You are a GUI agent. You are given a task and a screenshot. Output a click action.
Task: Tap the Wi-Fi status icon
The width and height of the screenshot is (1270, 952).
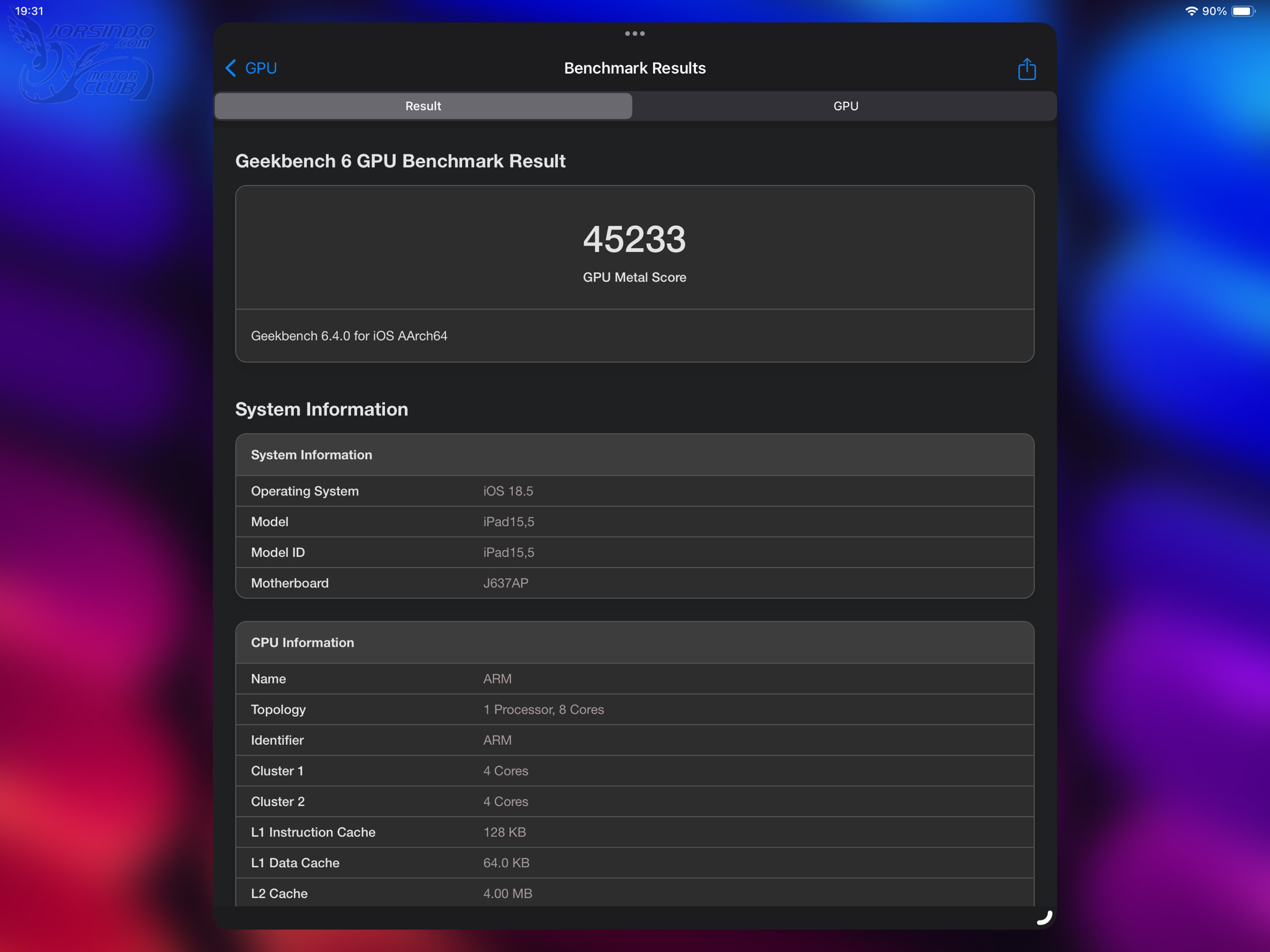(1191, 11)
